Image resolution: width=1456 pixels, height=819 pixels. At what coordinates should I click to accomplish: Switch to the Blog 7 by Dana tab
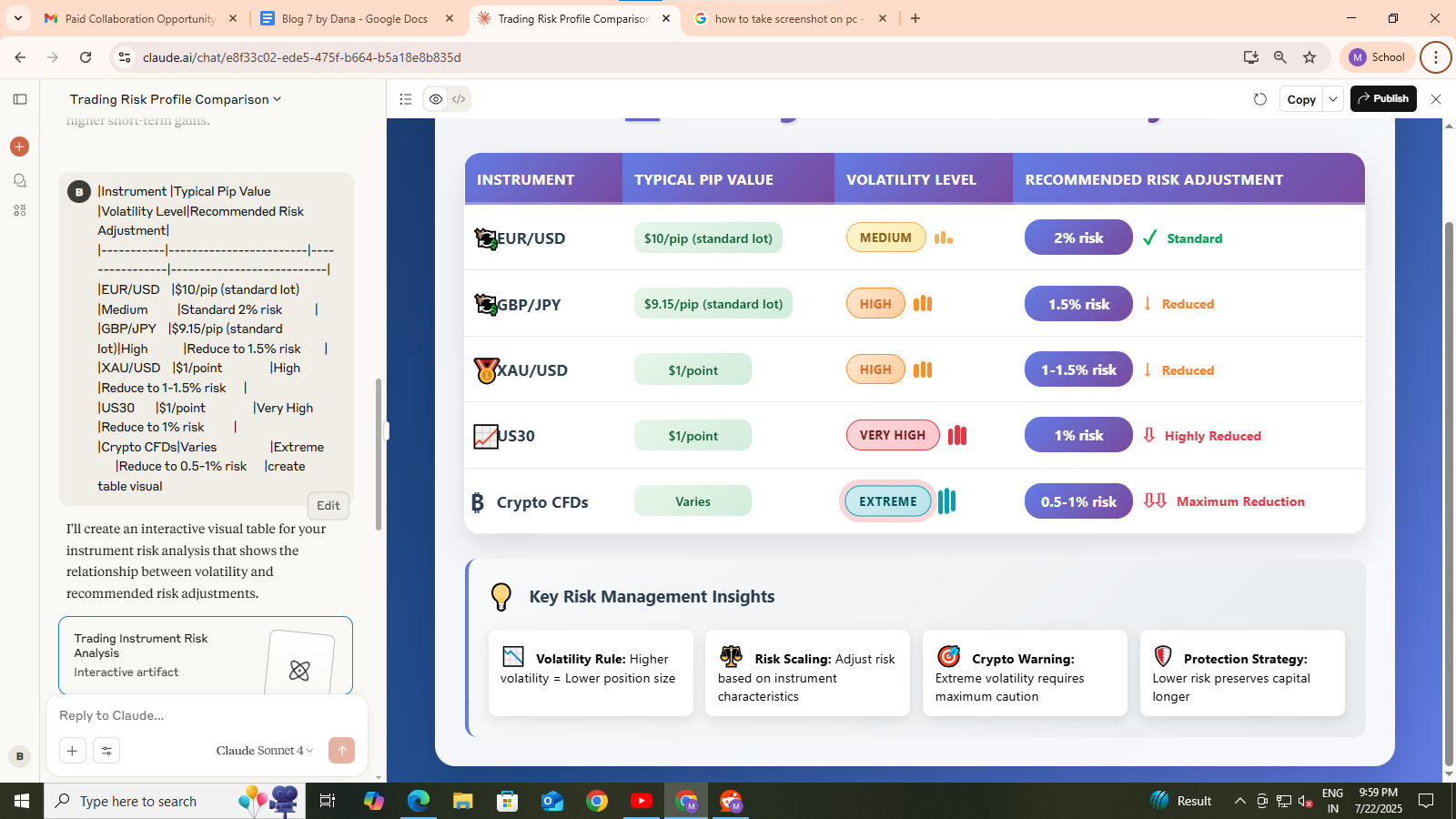354,18
